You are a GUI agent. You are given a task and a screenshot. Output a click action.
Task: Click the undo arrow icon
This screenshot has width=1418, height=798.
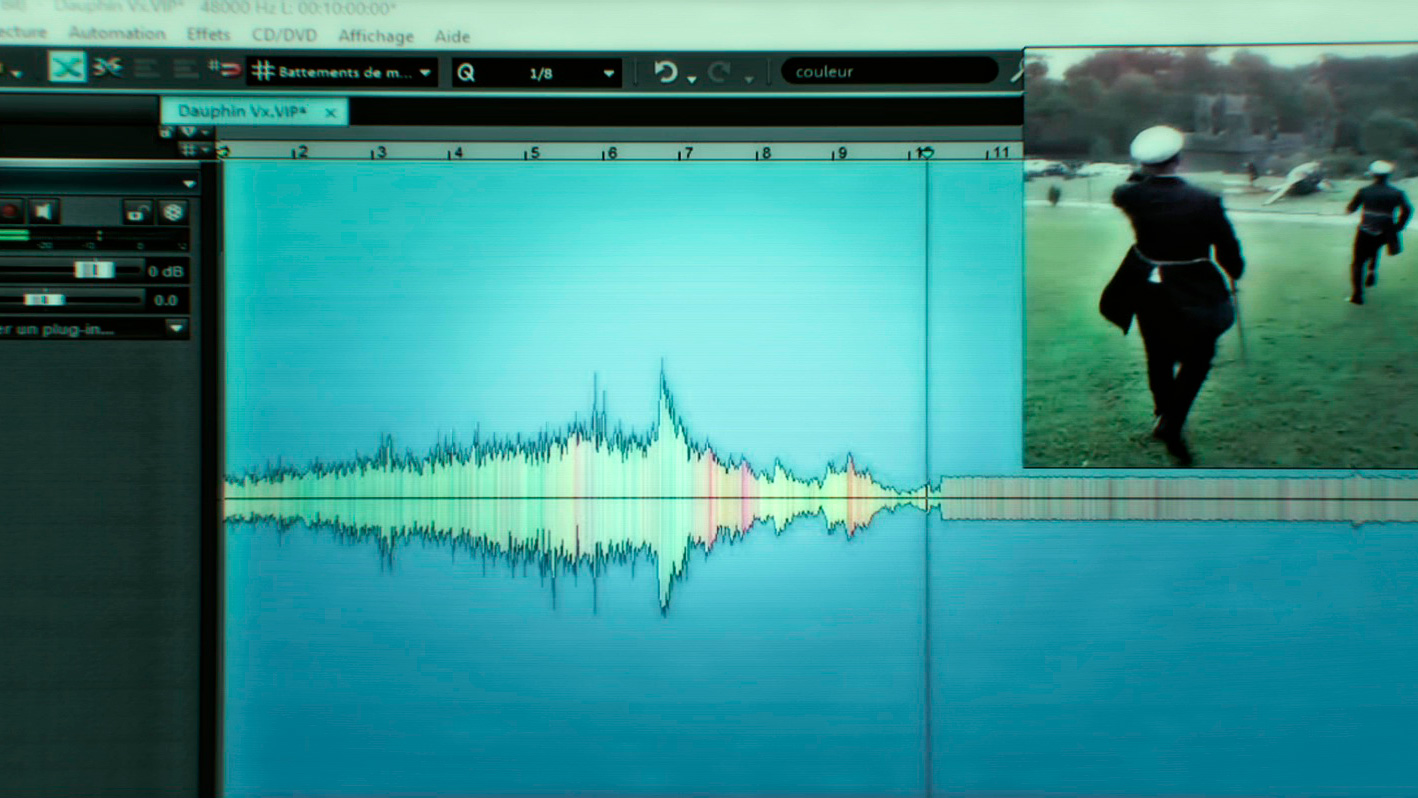pyautogui.click(x=666, y=72)
